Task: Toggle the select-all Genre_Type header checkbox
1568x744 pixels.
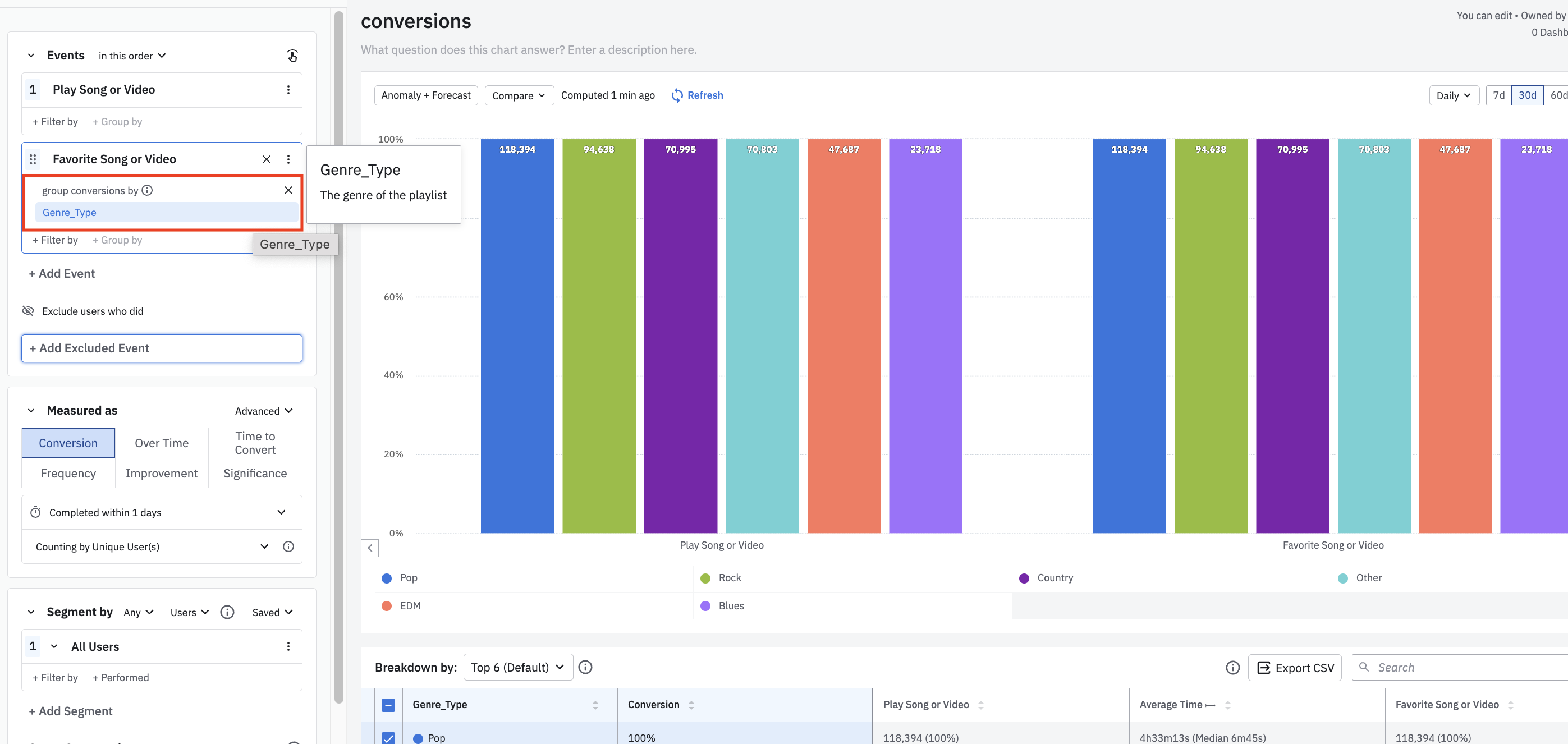Action: point(388,705)
